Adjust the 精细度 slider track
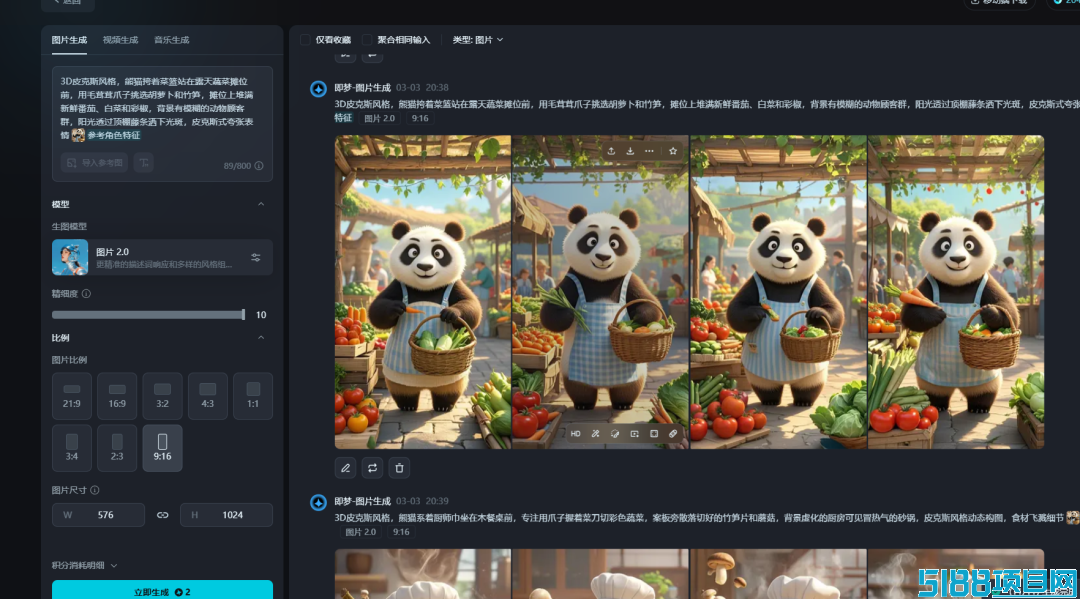1080x599 pixels. pyautogui.click(x=148, y=315)
